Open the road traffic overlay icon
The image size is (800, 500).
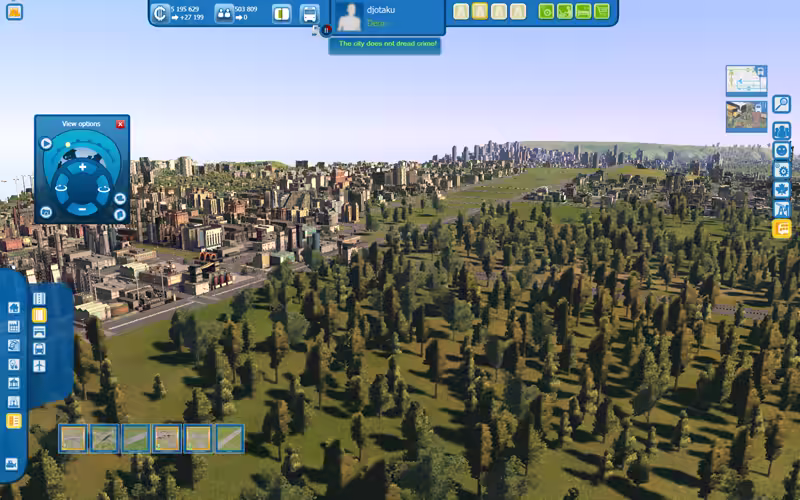782,209
